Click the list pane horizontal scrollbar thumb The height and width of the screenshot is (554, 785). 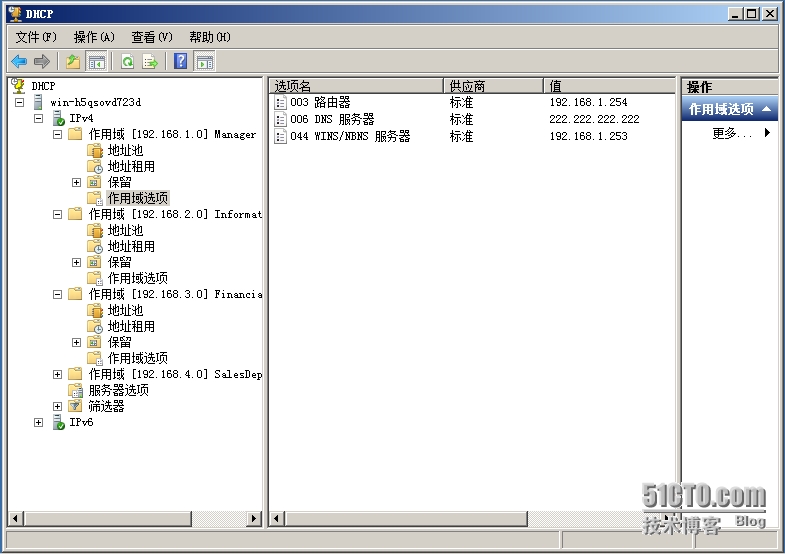tap(406, 518)
